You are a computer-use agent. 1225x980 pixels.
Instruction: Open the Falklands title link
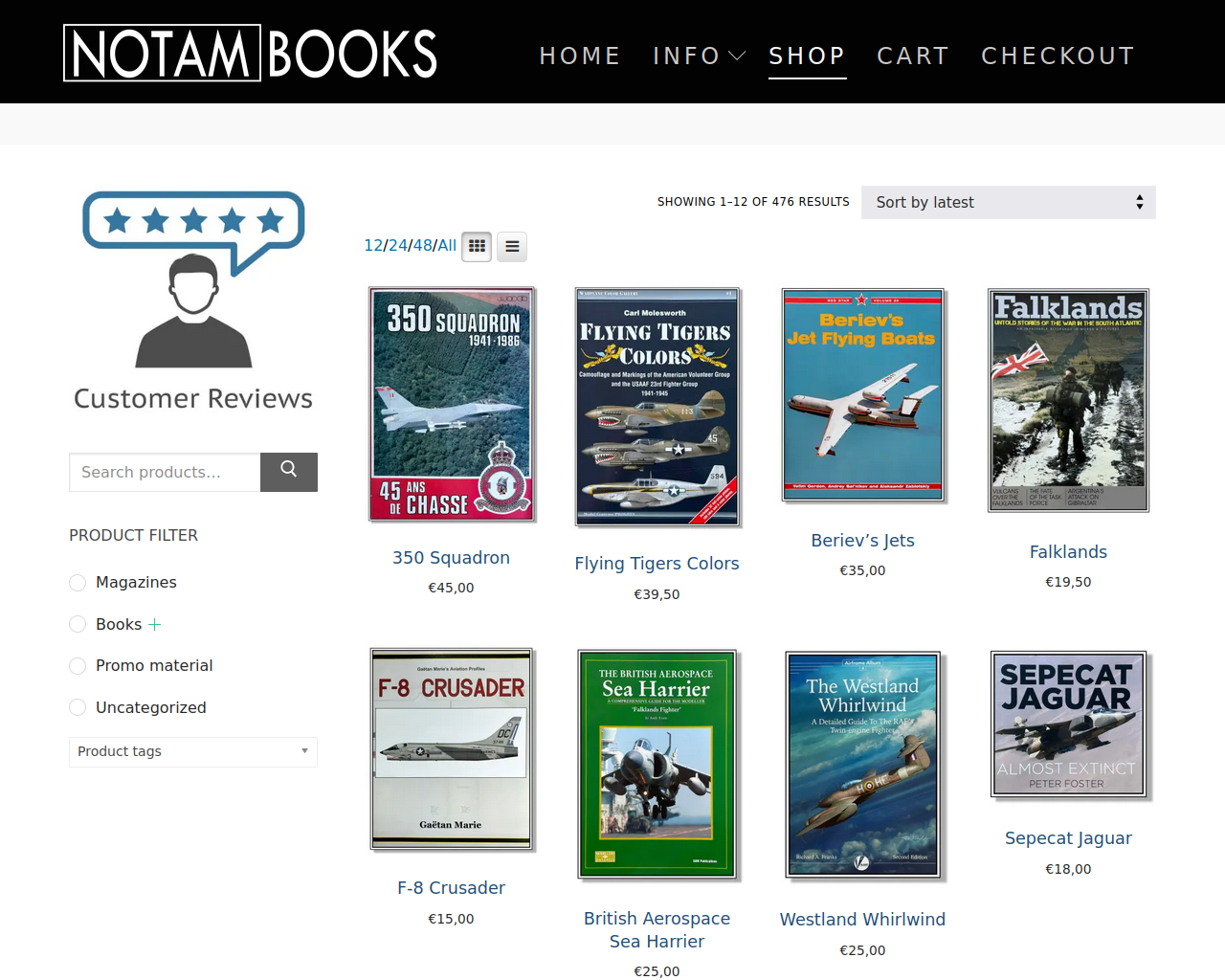pos(1068,552)
